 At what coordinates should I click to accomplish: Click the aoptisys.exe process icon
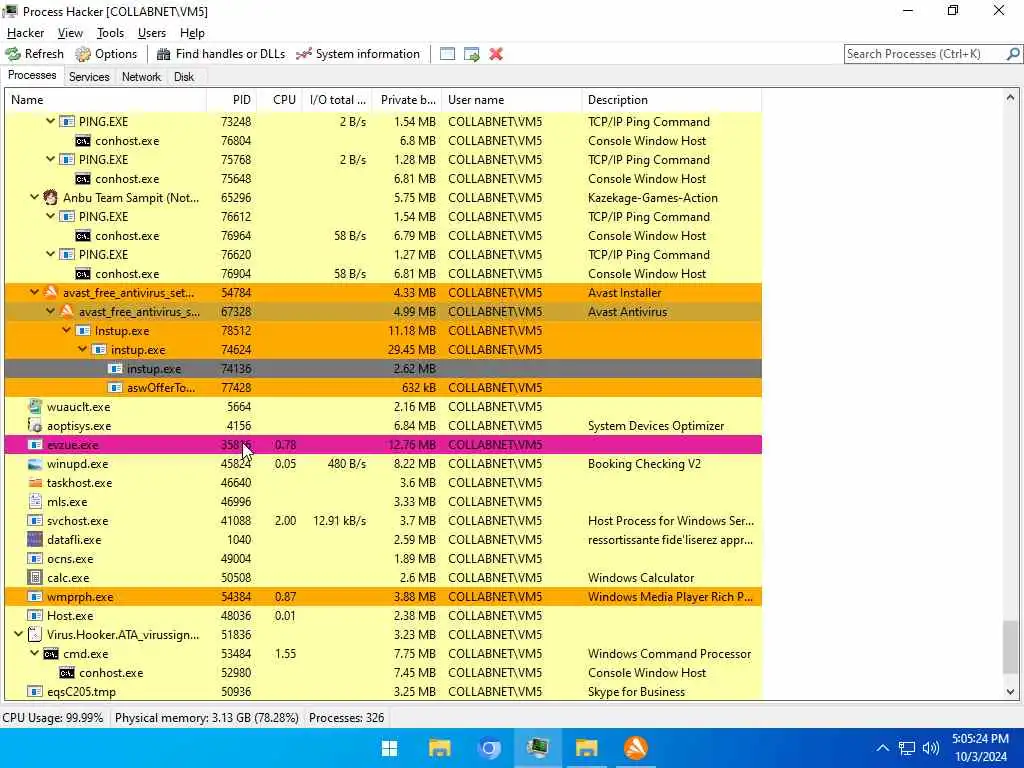click(x=35, y=426)
